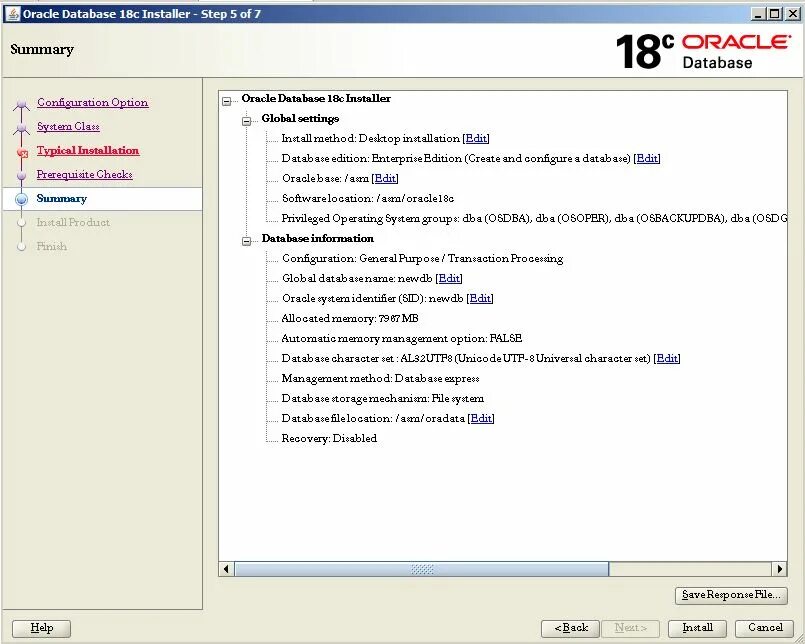Click the Oracle installer icon in title bar

(13, 13)
